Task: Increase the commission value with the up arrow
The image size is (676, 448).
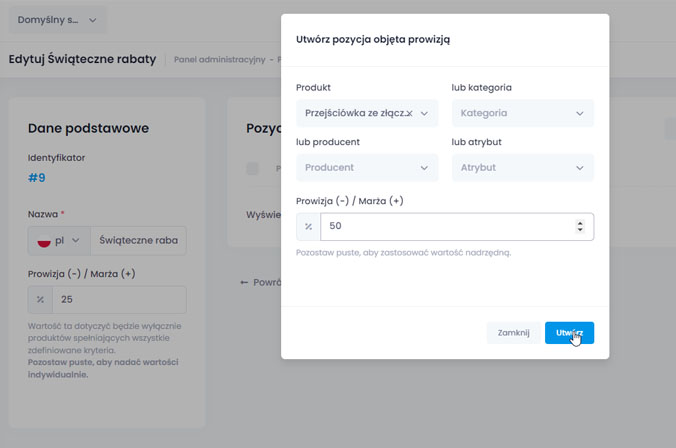Action: coord(581,222)
